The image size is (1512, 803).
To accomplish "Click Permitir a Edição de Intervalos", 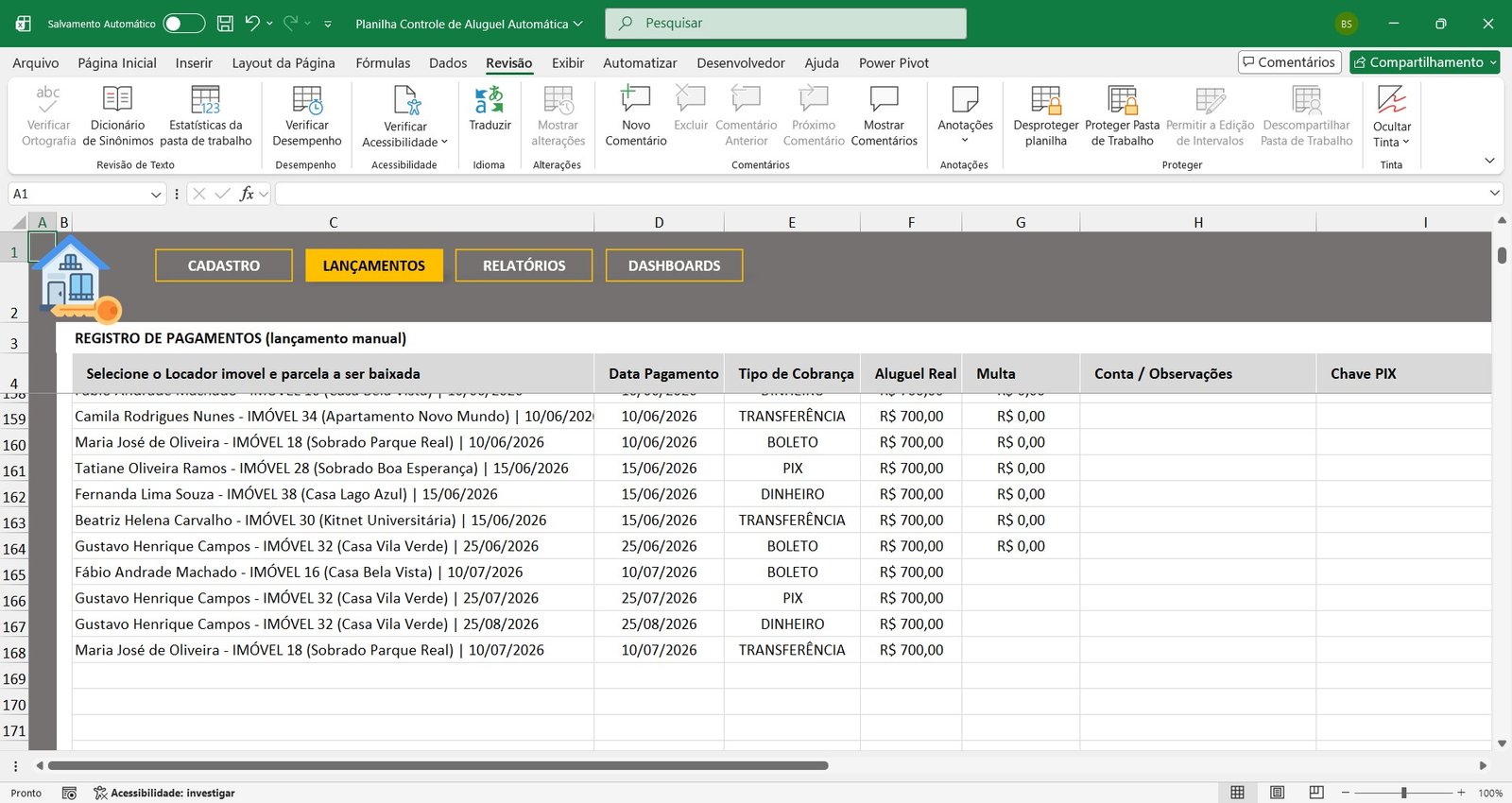I will [1210, 116].
